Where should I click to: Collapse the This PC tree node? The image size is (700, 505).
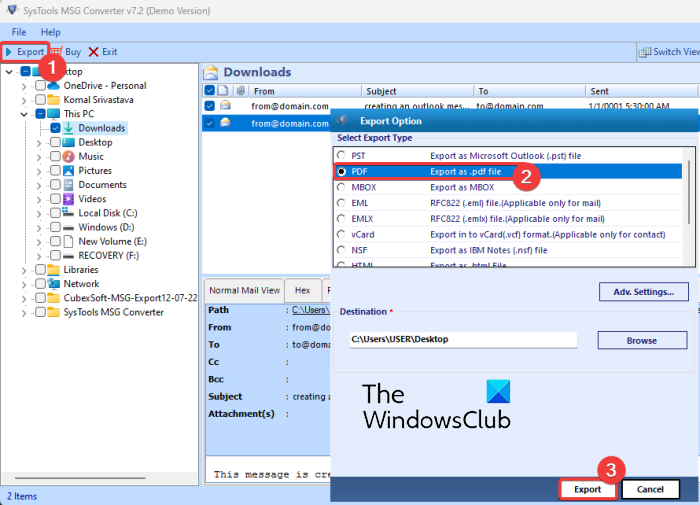coord(24,114)
